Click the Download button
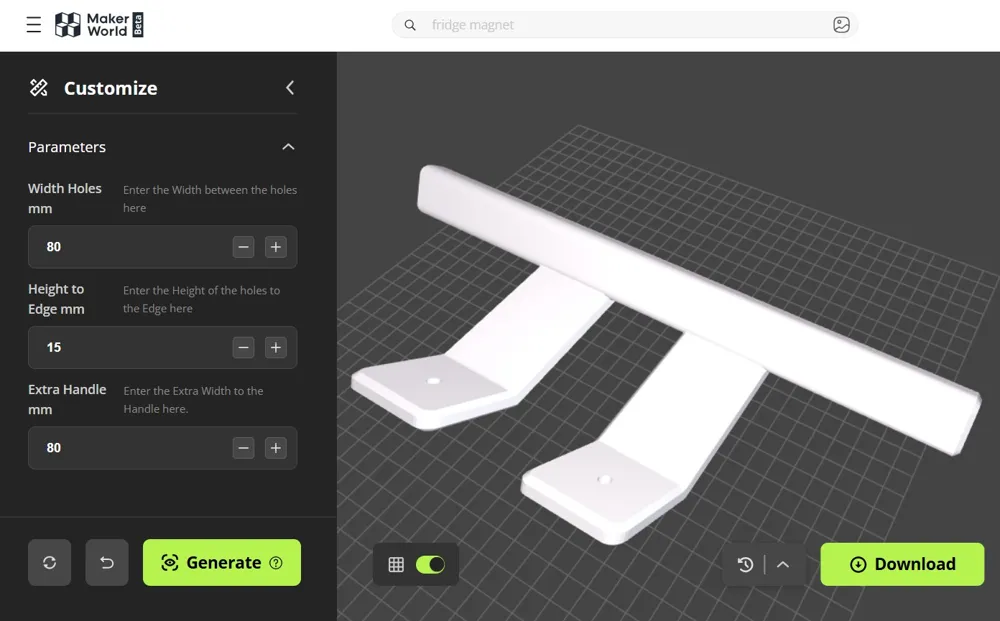1000x621 pixels. coord(902,564)
